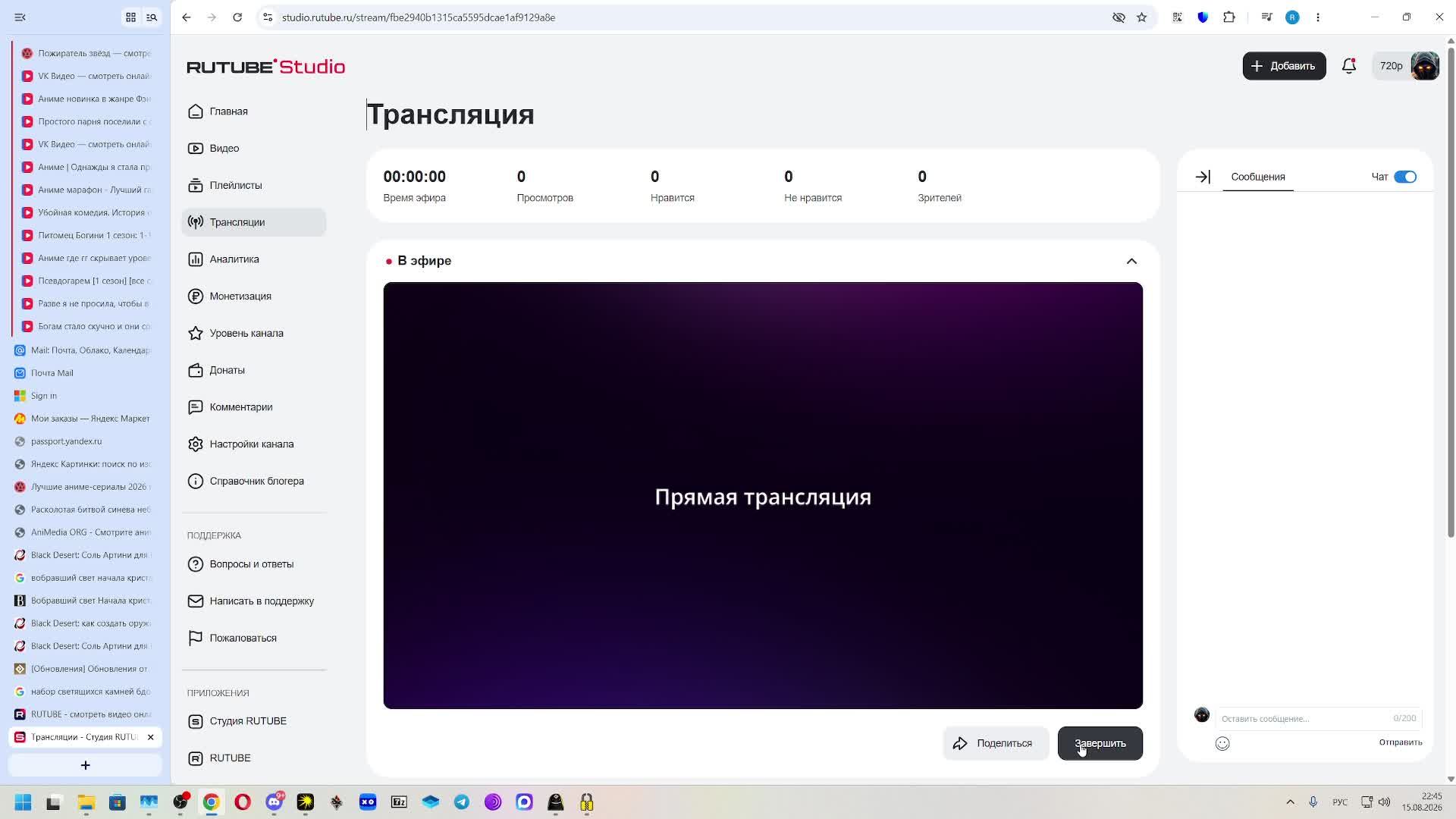Viewport: 1456px width, 819px height.
Task: Toggle the Чат switch off
Action: pyautogui.click(x=1405, y=177)
